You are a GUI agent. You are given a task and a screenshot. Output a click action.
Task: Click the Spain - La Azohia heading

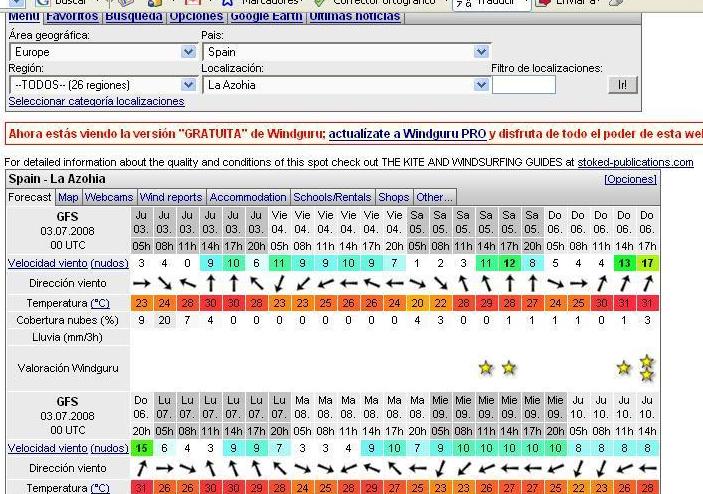pyautogui.click(x=57, y=179)
